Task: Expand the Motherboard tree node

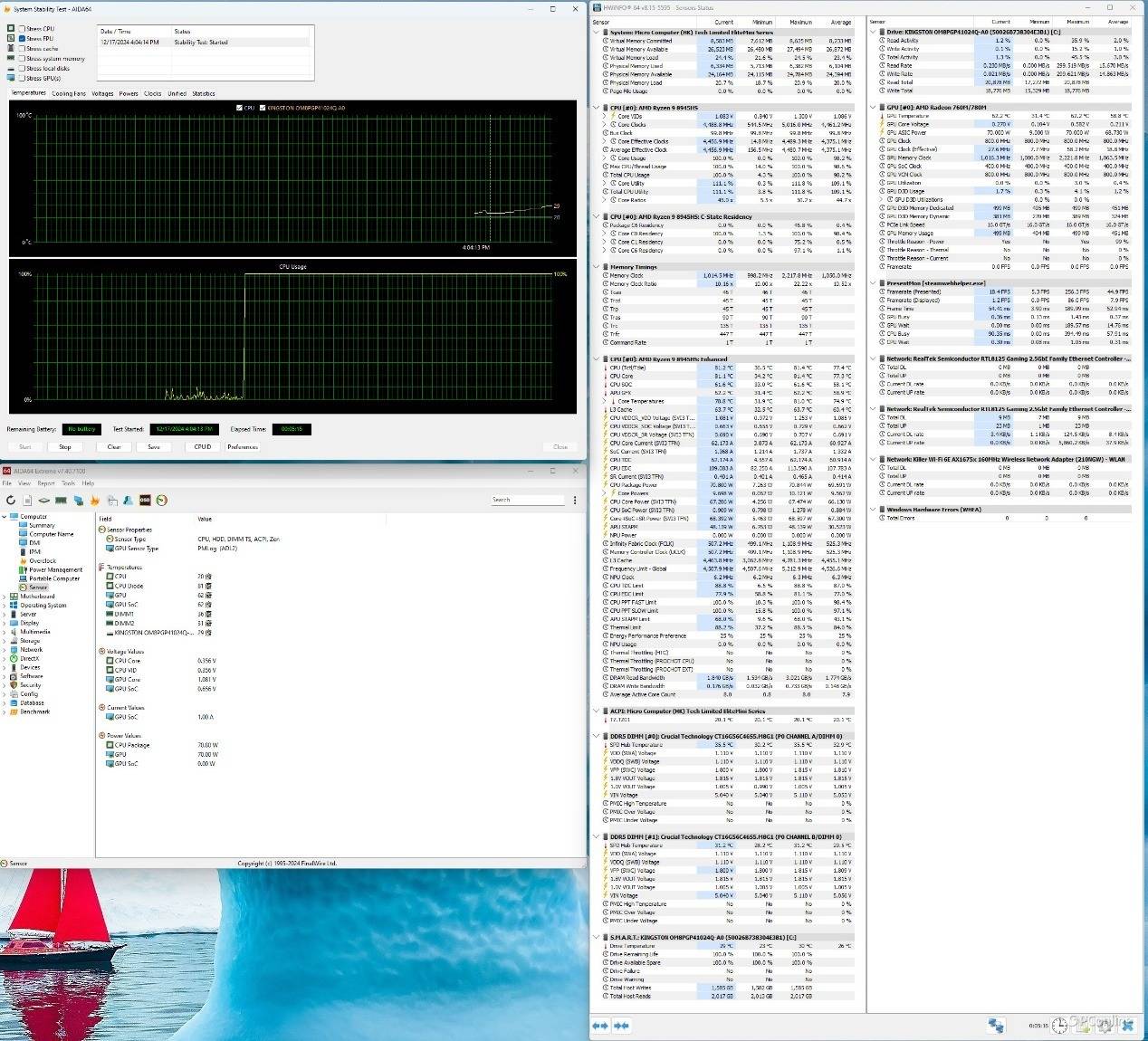Action: point(5,597)
